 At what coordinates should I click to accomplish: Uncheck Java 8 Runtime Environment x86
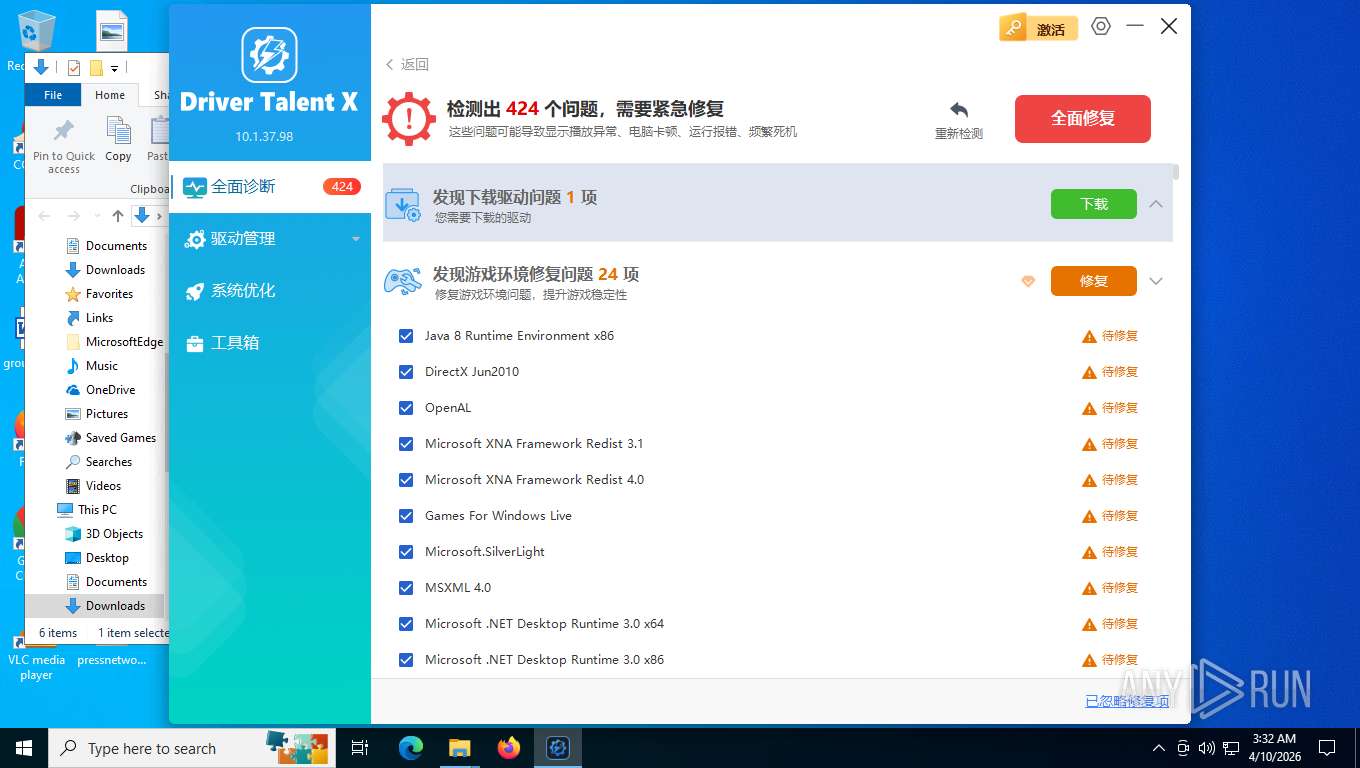tap(406, 336)
